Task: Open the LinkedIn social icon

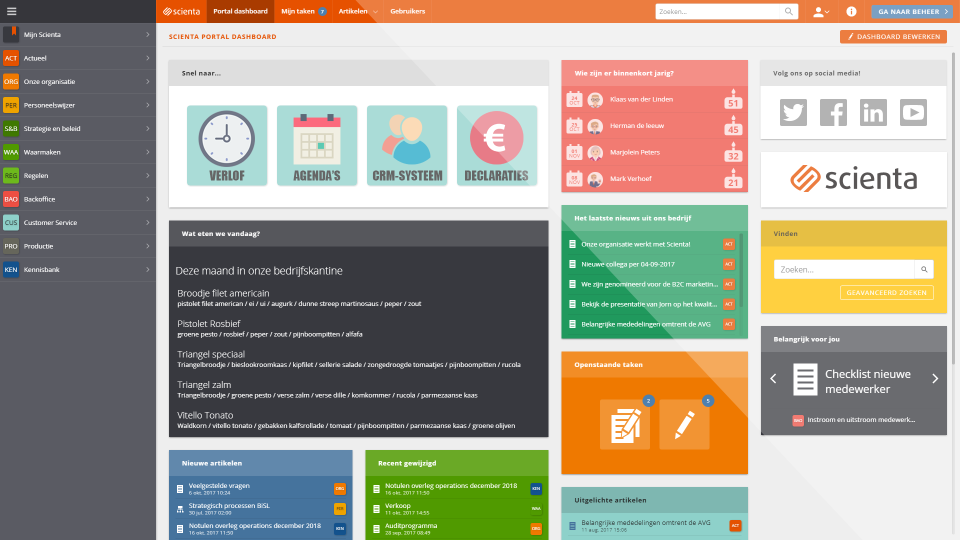Action: (x=873, y=113)
